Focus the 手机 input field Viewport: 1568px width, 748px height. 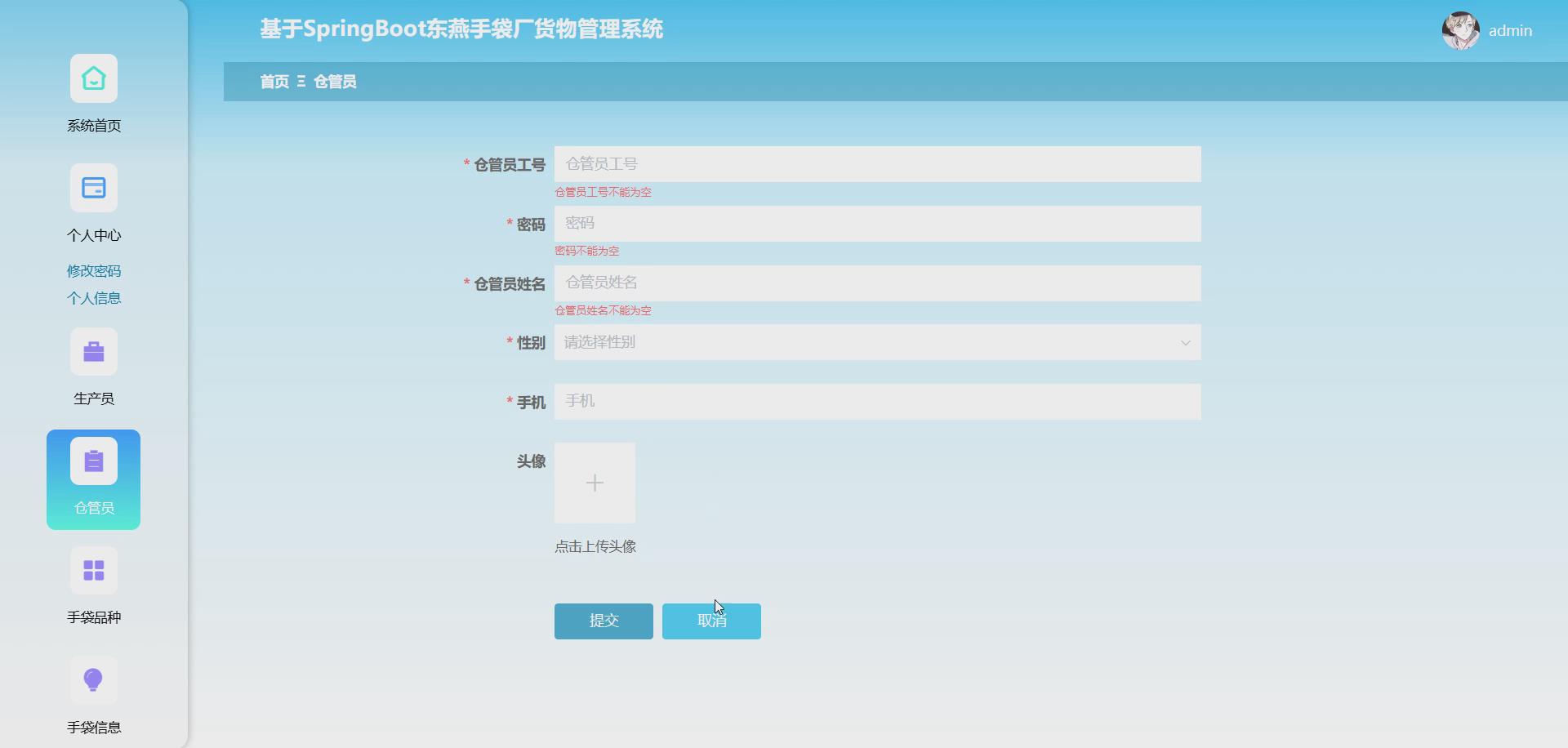pos(877,402)
